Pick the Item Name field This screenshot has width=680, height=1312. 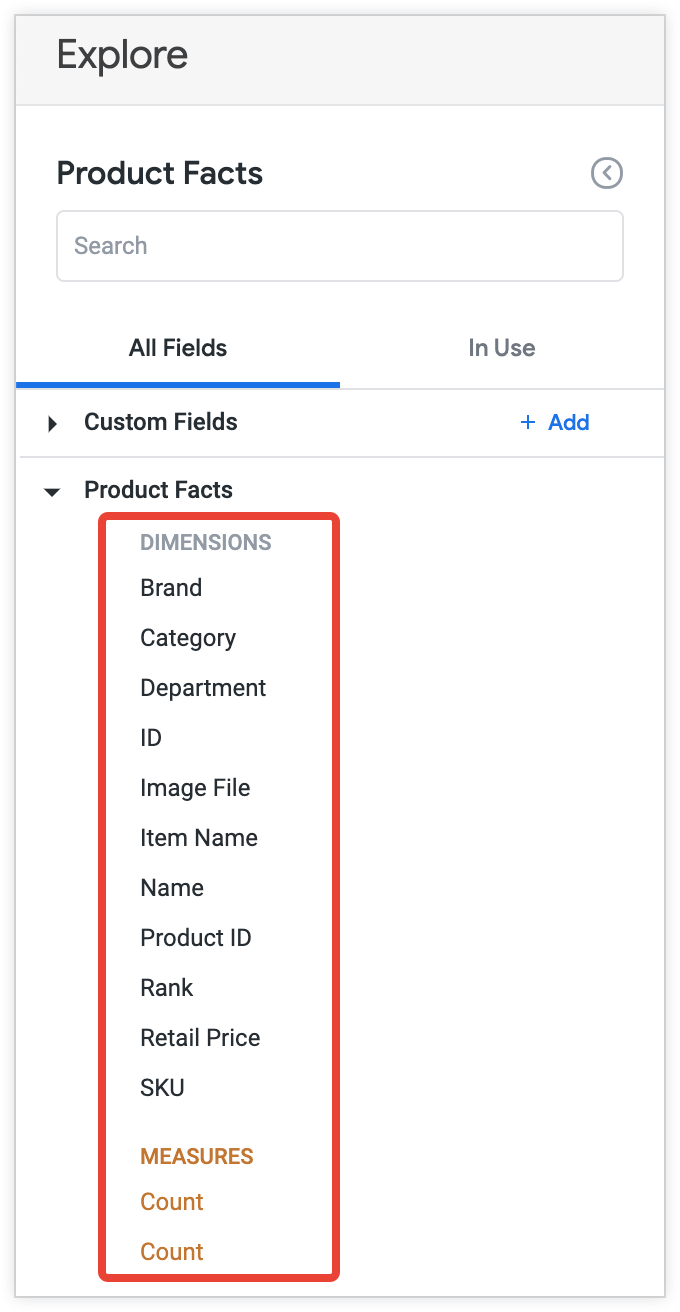[x=198, y=838]
